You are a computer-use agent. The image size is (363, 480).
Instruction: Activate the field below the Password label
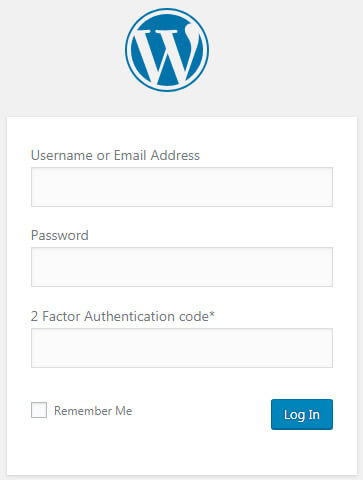point(182,267)
